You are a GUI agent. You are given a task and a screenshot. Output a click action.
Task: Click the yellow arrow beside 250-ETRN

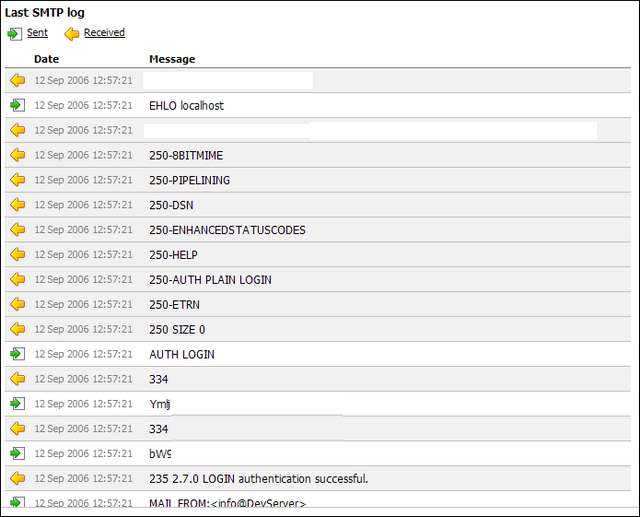pyautogui.click(x=17, y=304)
